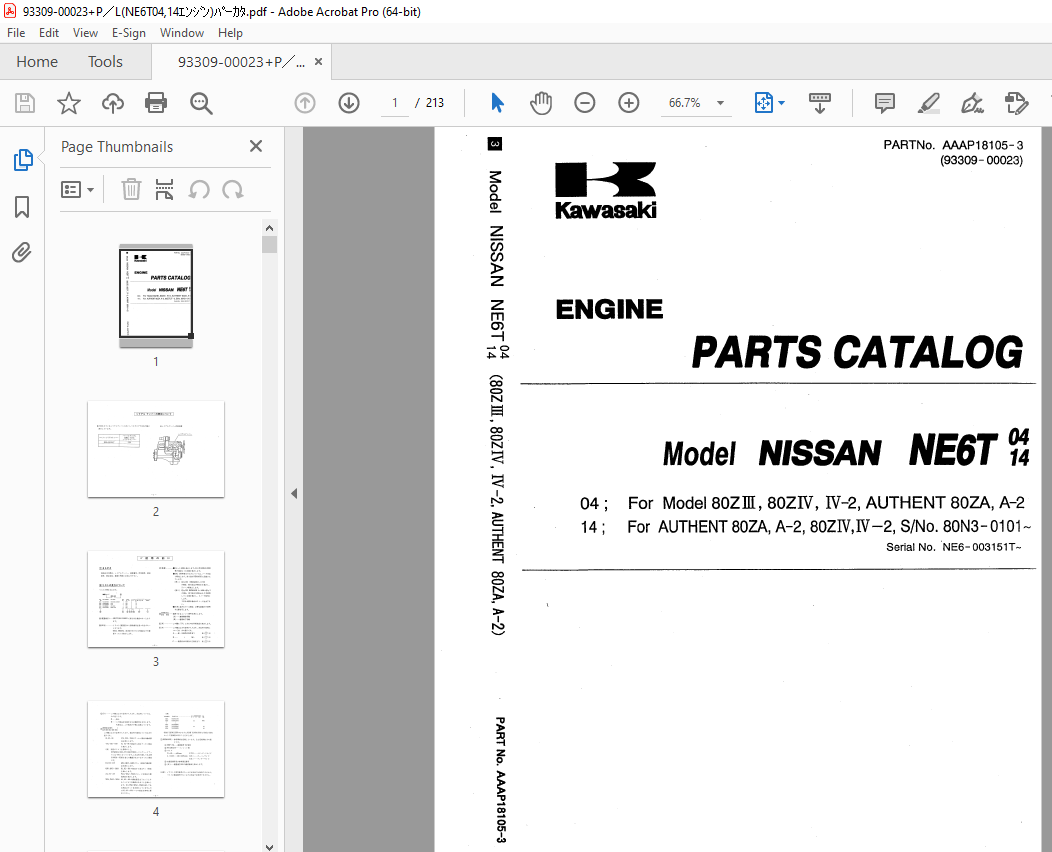Select page 2 thumbnail

point(156,449)
